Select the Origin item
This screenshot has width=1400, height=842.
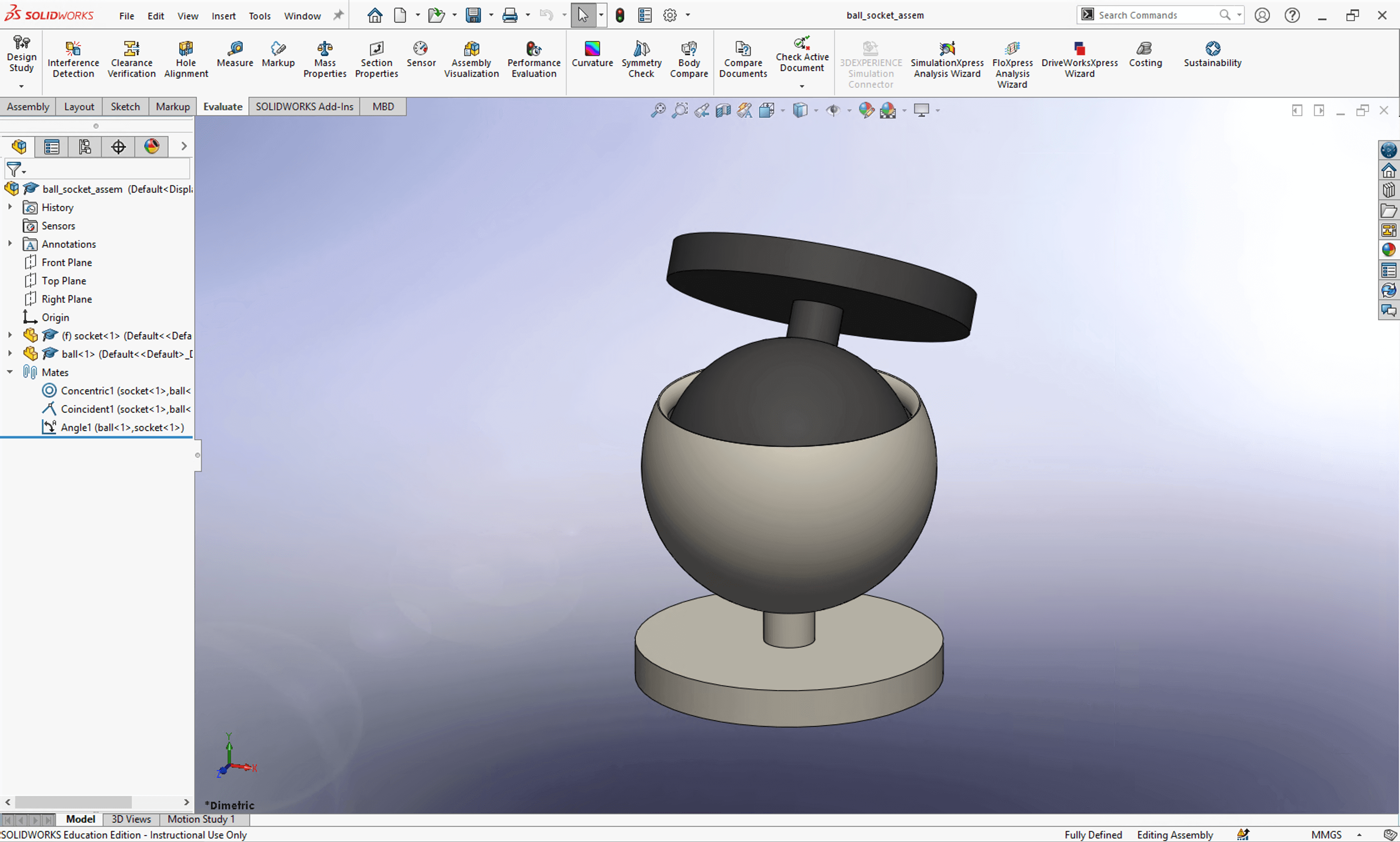coord(46,317)
